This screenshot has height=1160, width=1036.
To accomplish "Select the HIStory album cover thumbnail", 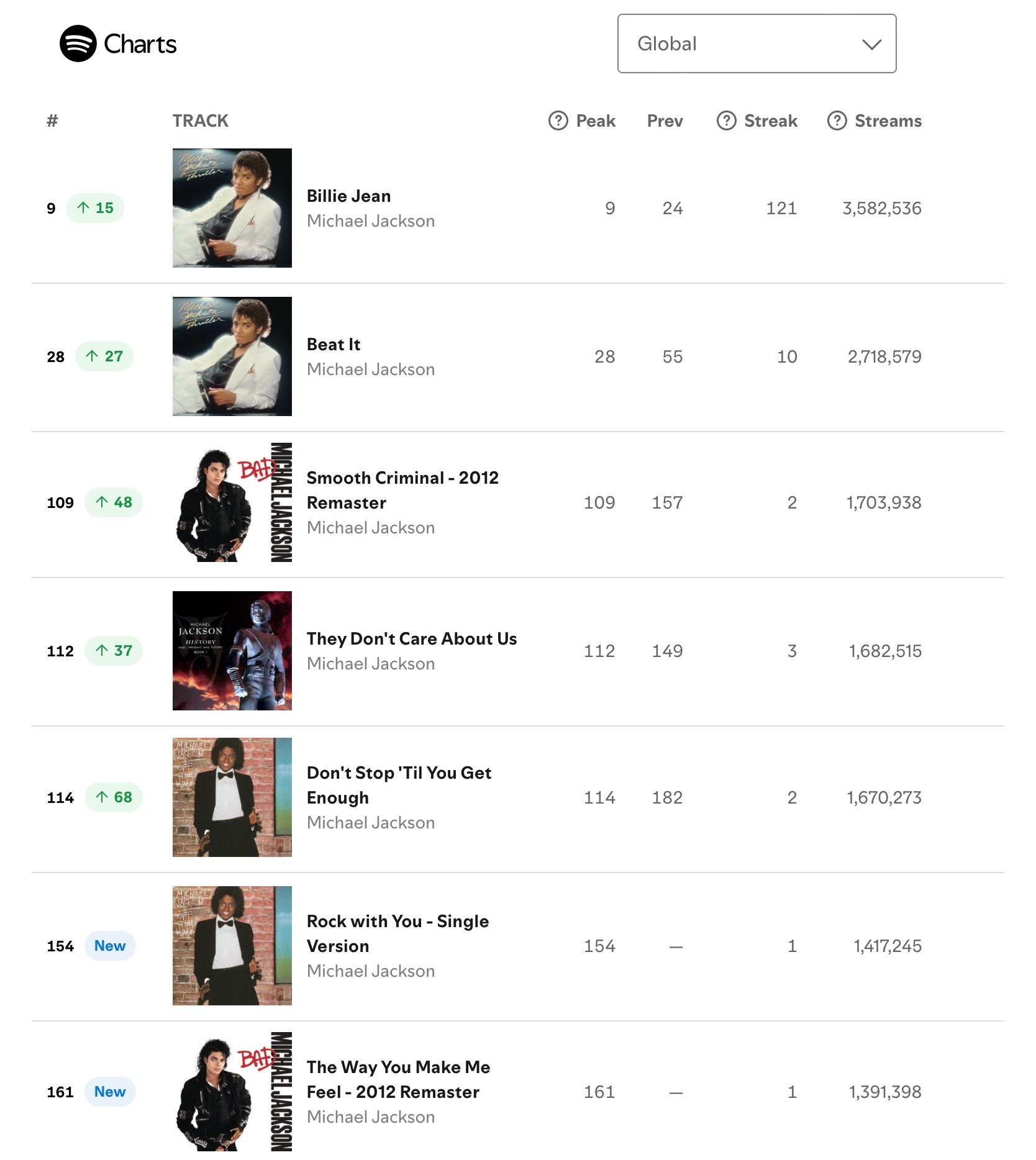I will click(232, 651).
